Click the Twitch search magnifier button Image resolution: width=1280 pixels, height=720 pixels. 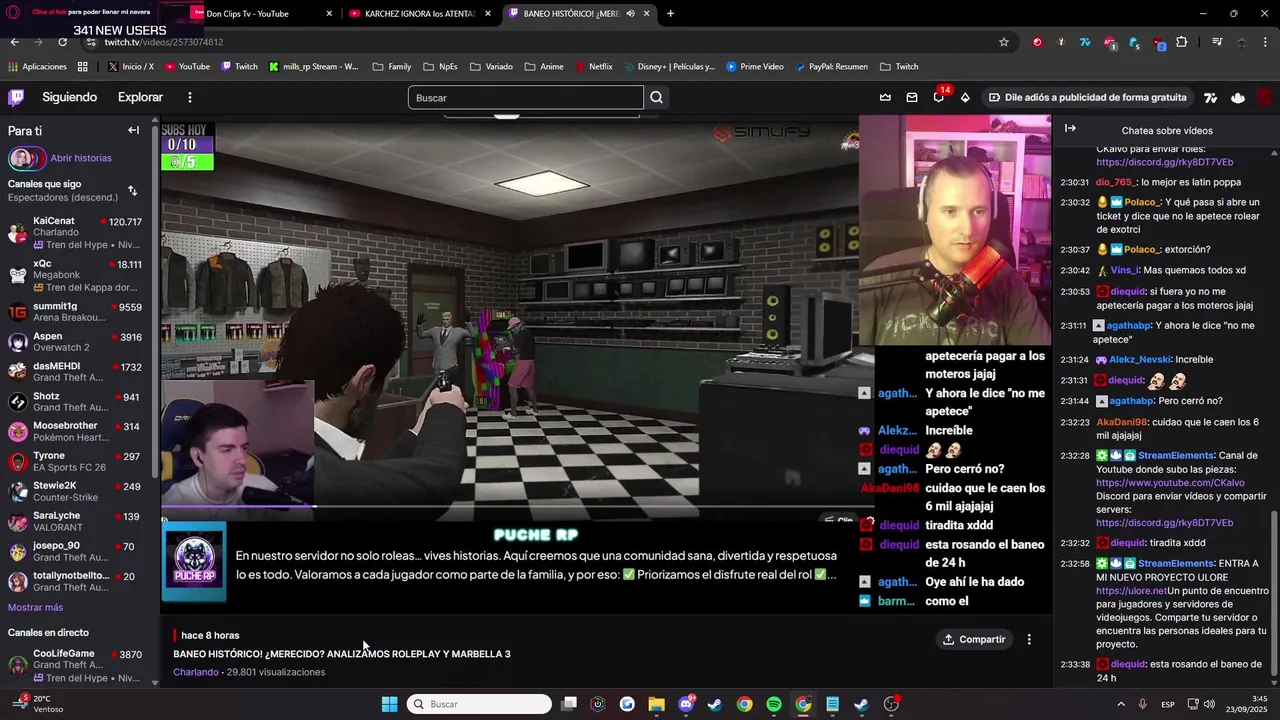[x=656, y=97]
